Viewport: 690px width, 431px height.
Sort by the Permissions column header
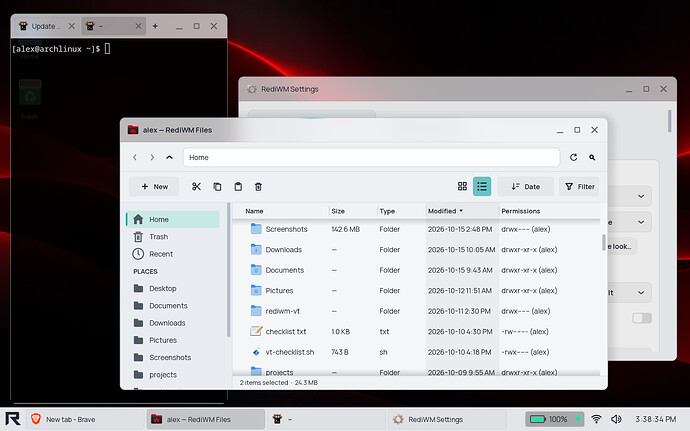click(549, 211)
